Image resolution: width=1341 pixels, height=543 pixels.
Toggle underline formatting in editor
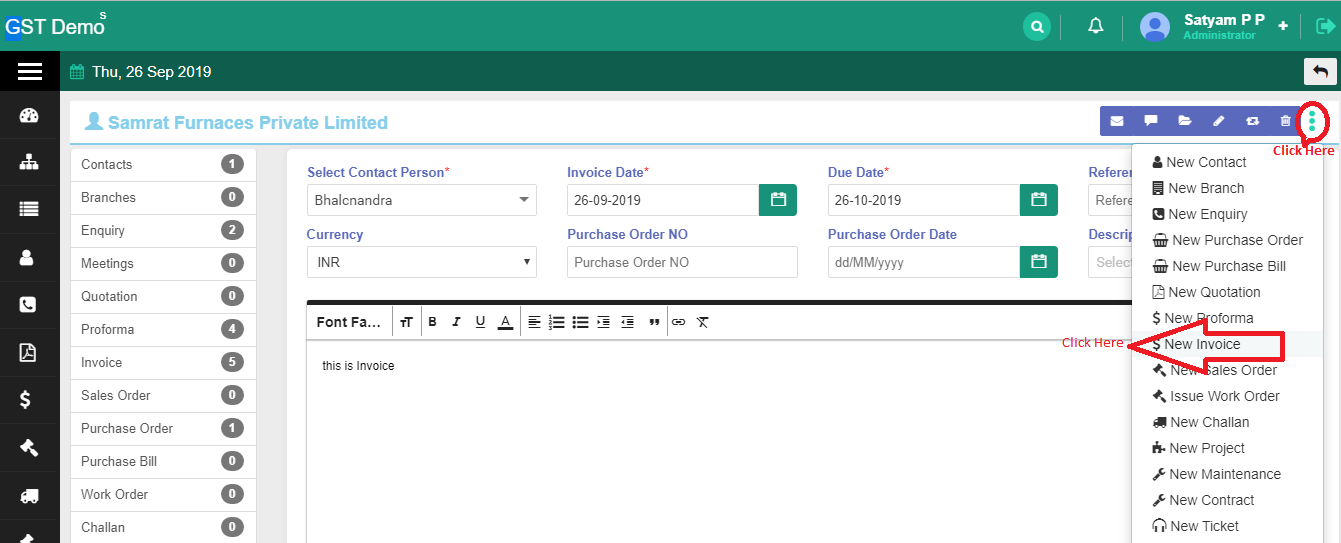(x=480, y=322)
